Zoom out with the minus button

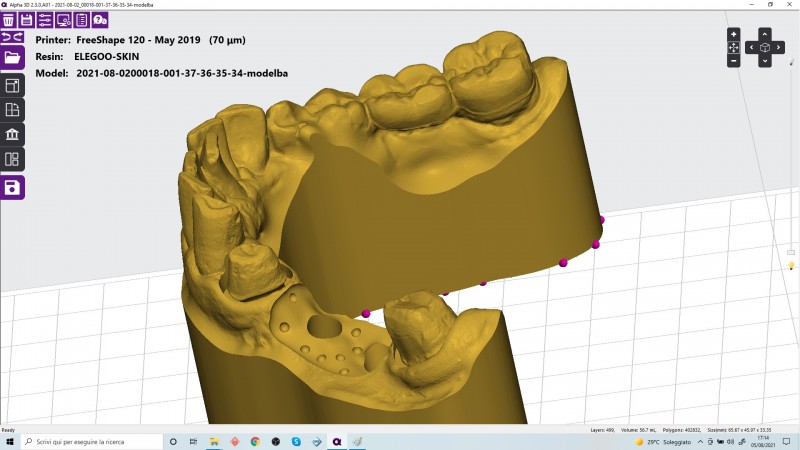click(x=733, y=61)
